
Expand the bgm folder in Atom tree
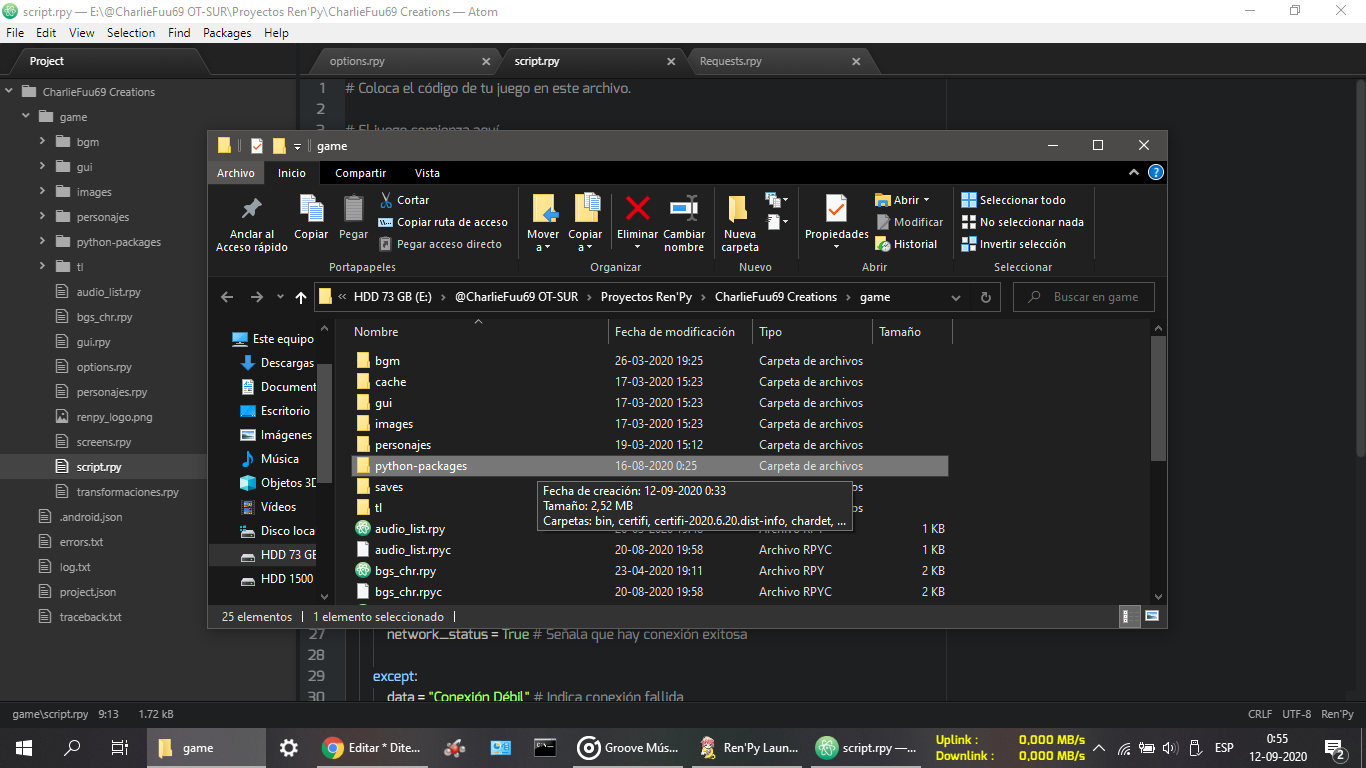(x=43, y=142)
